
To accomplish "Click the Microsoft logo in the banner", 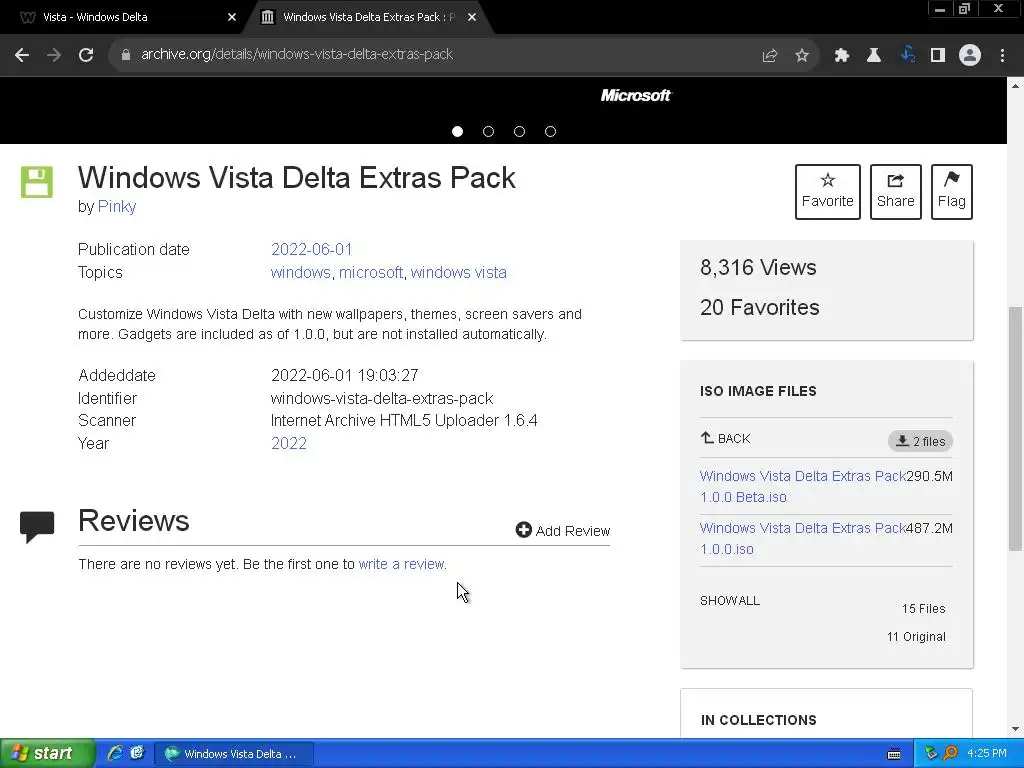I will click(x=635, y=95).
